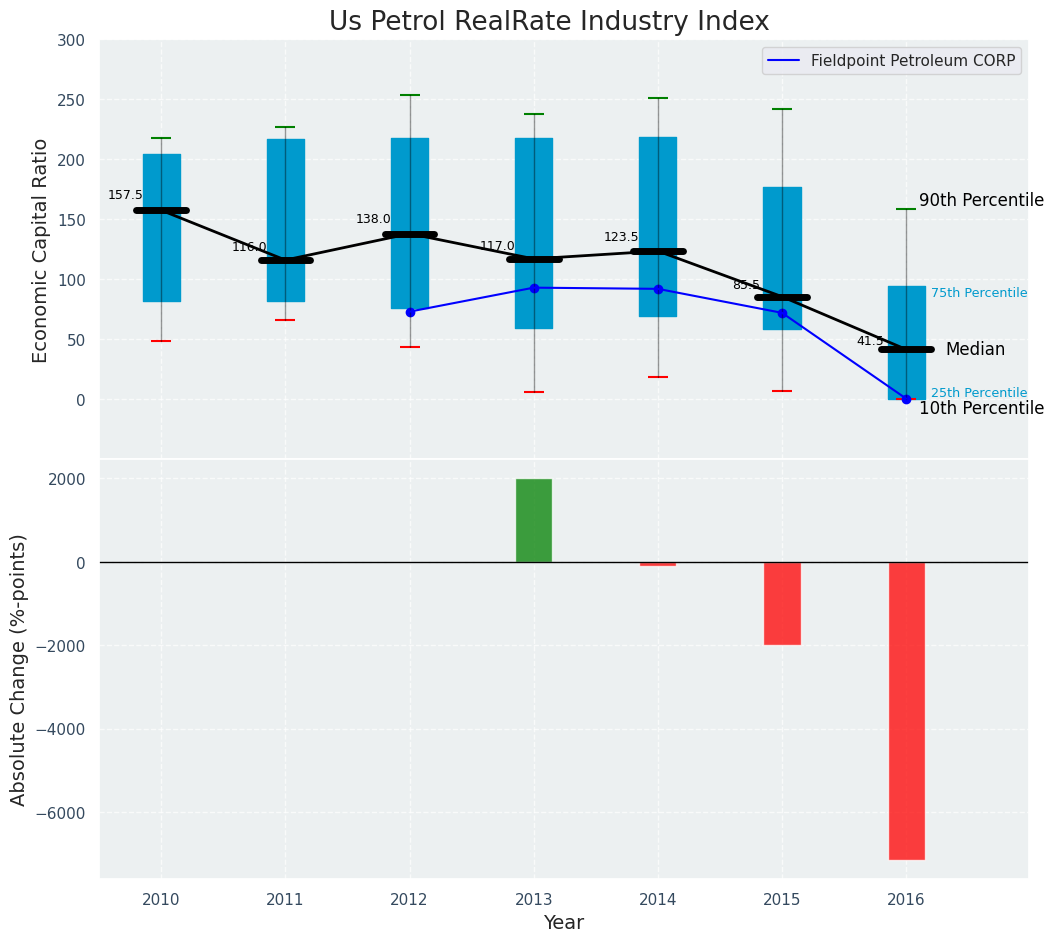Click Fieldpoint's blue data point for 2013
The image size is (1054, 942).
534,288
